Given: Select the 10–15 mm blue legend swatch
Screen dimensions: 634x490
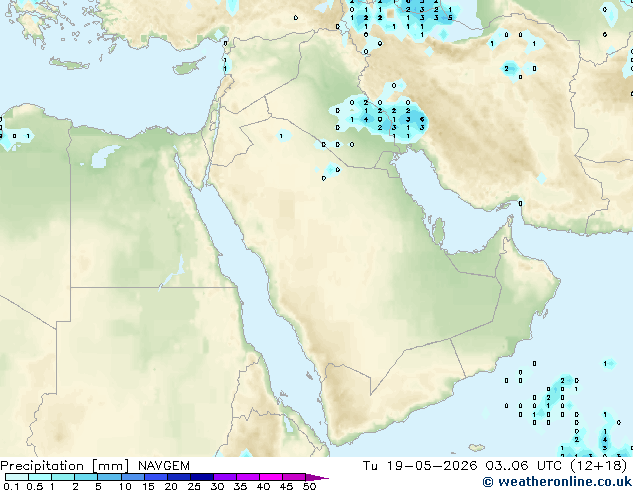Looking at the screenshot, I should coord(133,477).
